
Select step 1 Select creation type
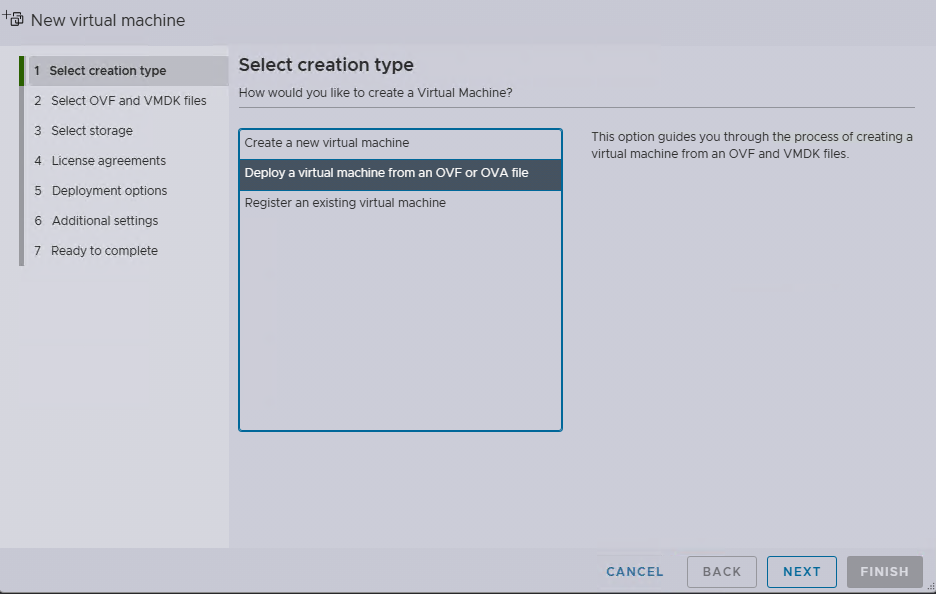pyautogui.click(x=107, y=71)
